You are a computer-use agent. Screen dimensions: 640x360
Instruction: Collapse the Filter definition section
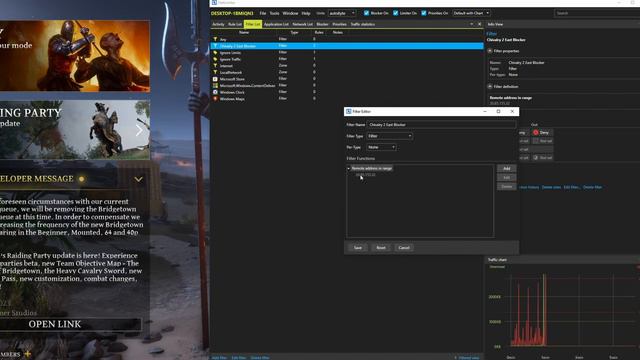(490, 87)
